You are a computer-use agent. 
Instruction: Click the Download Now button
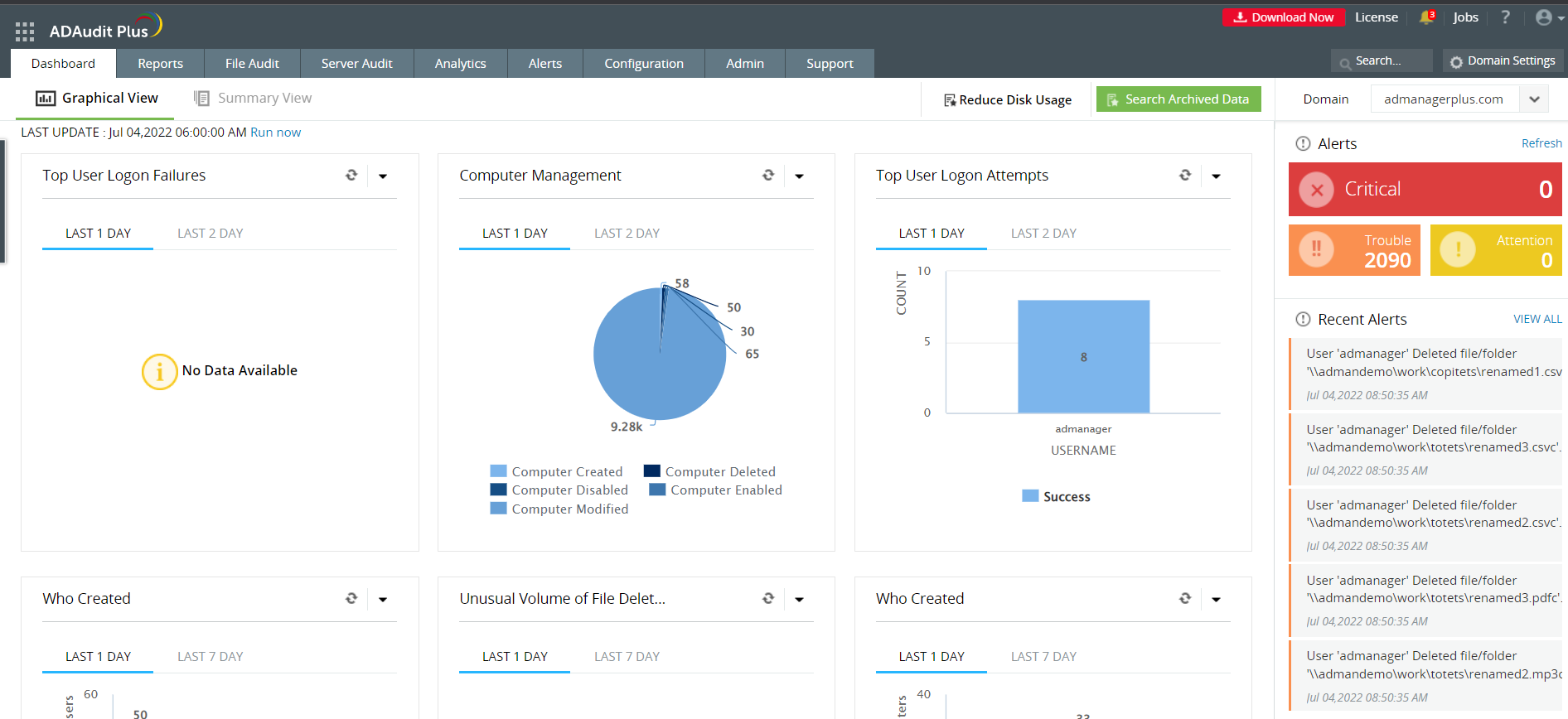(1284, 17)
